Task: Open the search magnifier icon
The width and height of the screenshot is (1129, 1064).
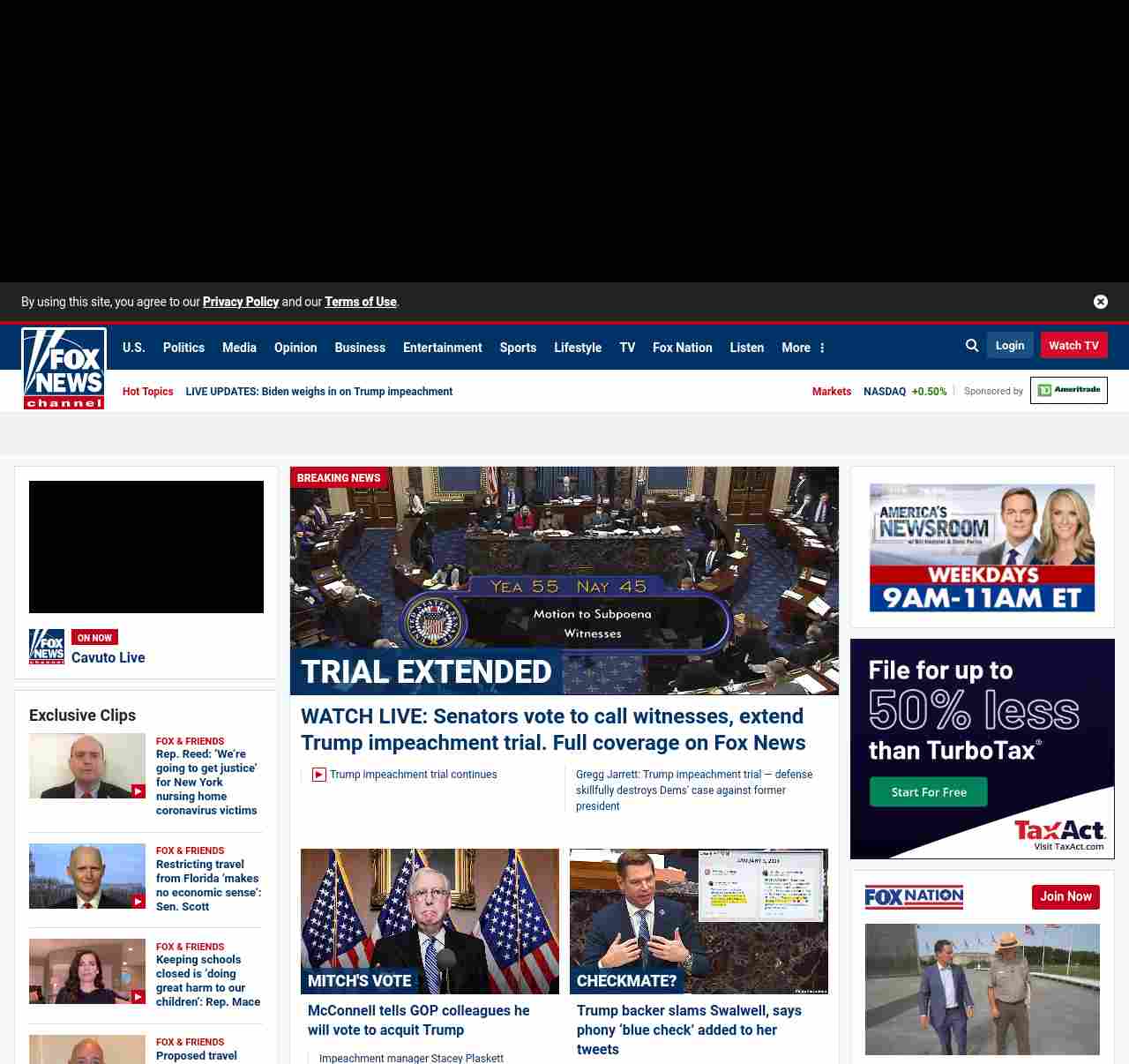Action: [x=972, y=346]
